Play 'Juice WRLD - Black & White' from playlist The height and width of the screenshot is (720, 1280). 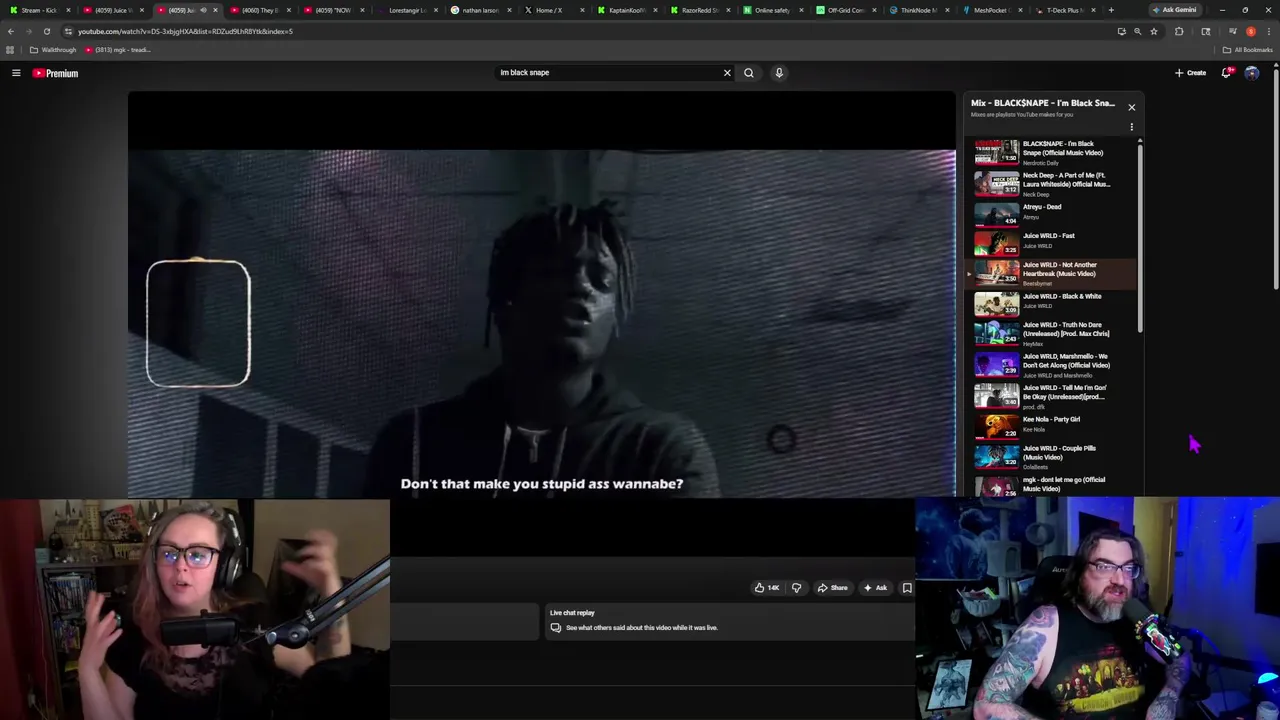coord(1052,303)
